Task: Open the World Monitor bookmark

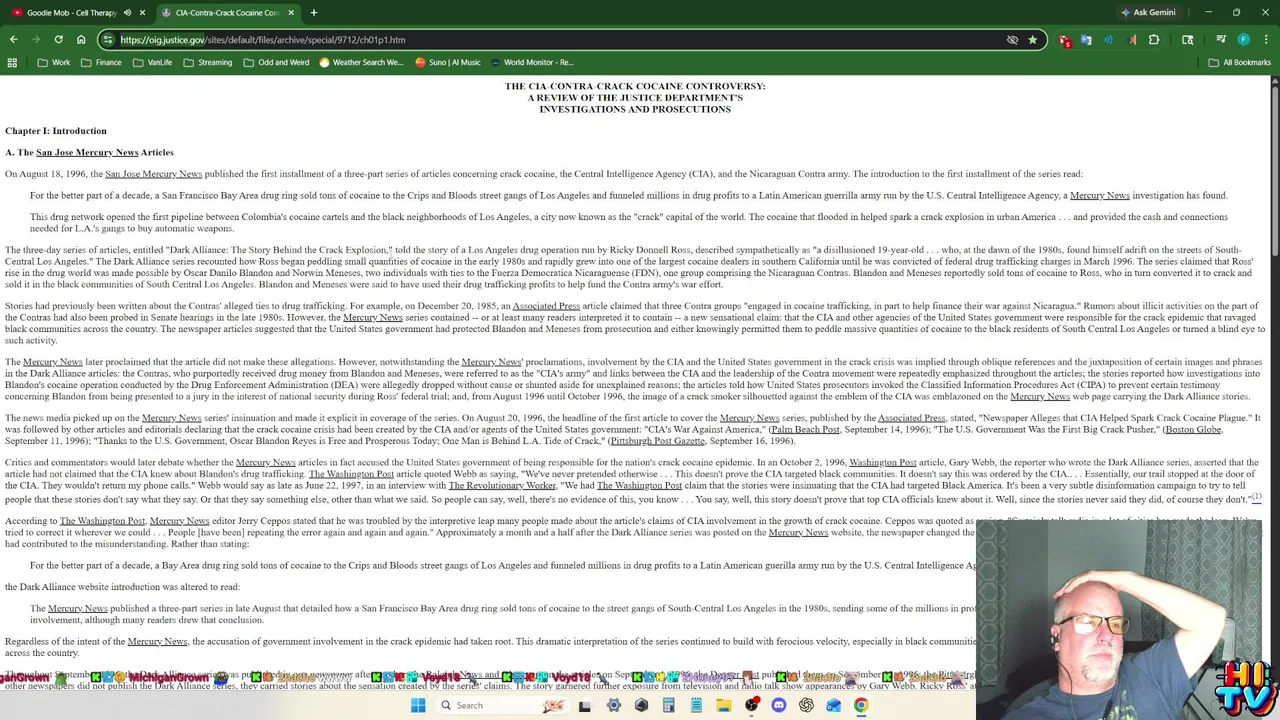Action: point(531,62)
